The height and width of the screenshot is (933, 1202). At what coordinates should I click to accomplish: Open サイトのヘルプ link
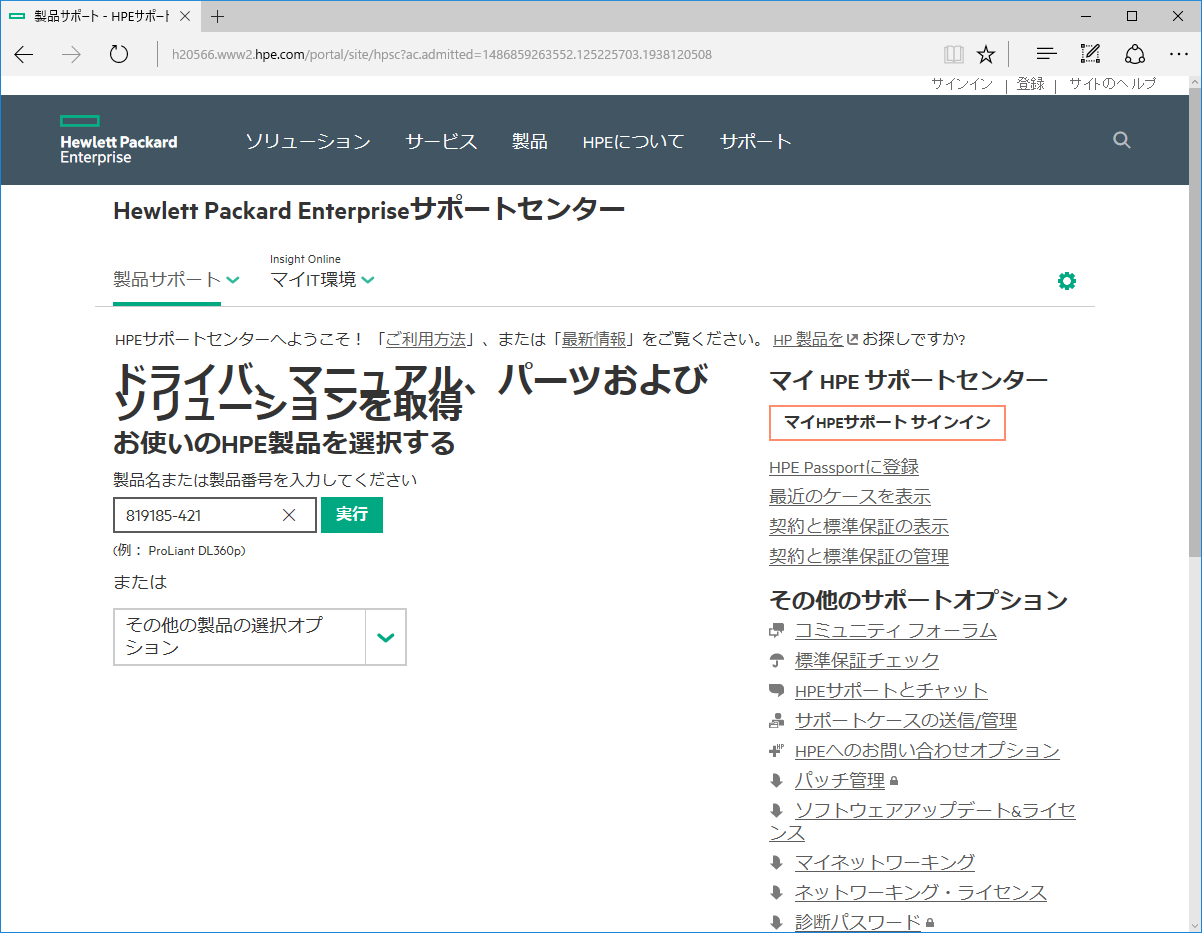[x=1112, y=84]
